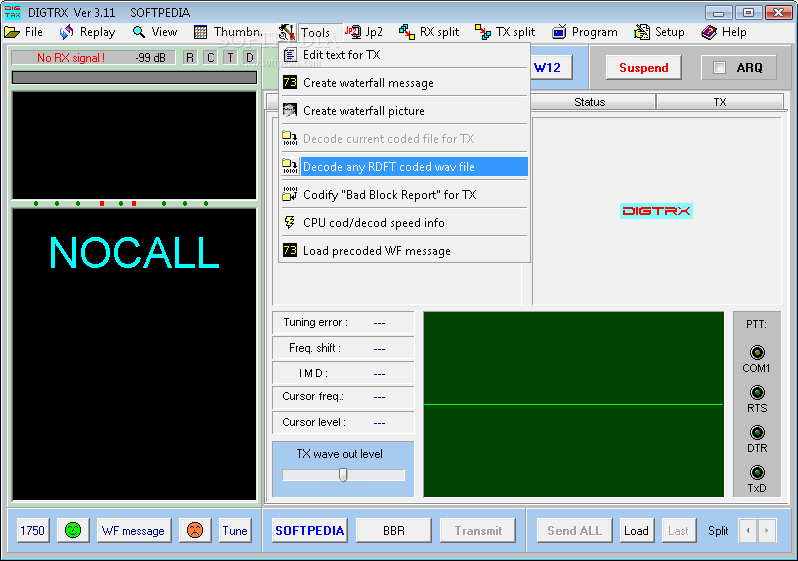Choose Load precoded WF message
The height and width of the screenshot is (561, 798).
405,250
